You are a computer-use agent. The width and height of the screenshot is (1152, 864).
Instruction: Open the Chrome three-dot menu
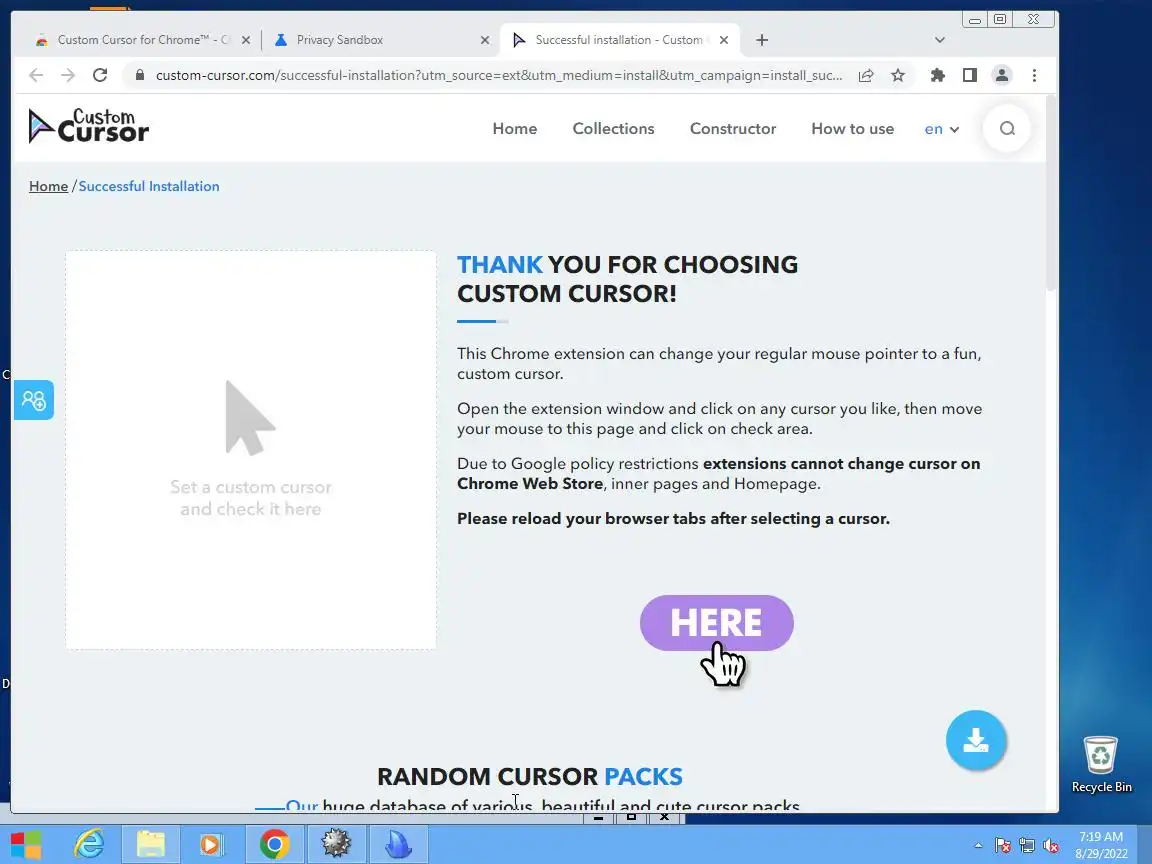[1034, 75]
